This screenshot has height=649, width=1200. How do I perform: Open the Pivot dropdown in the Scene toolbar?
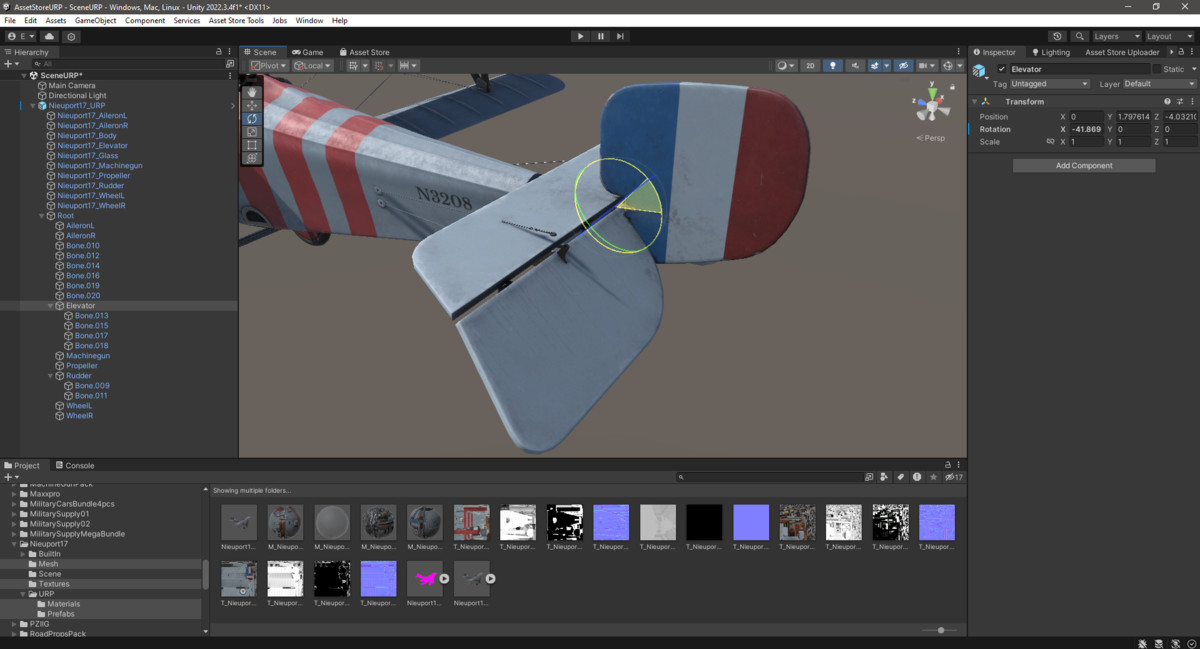tap(268, 65)
